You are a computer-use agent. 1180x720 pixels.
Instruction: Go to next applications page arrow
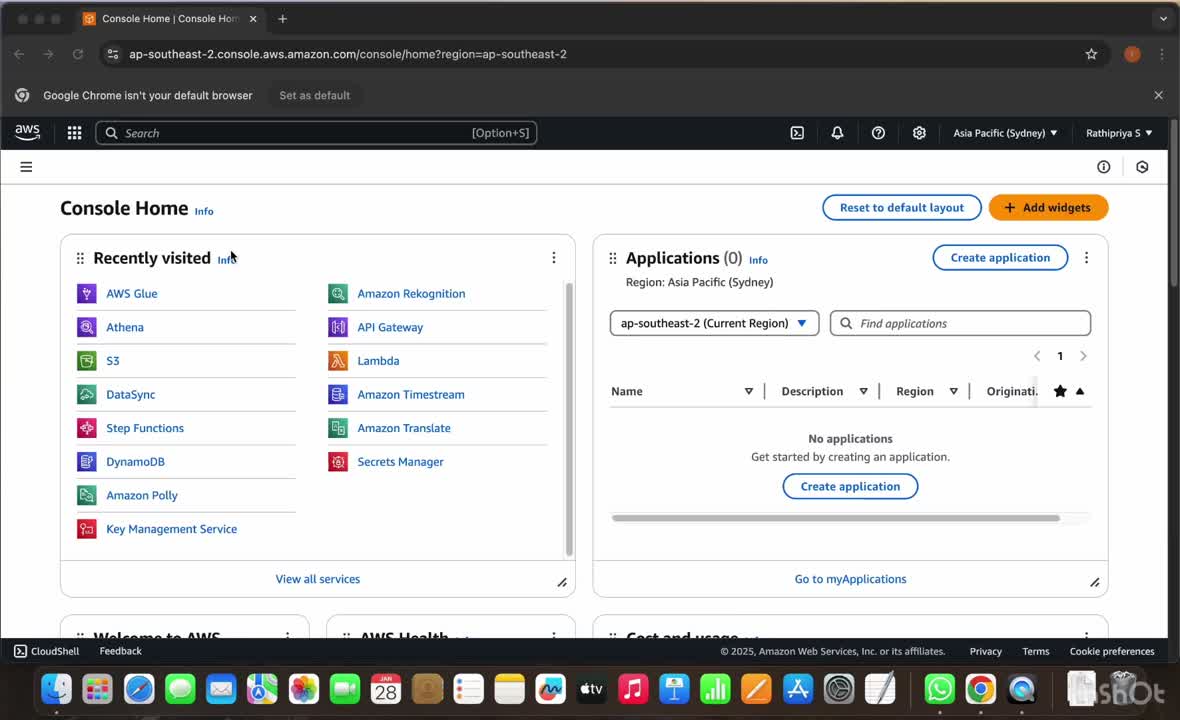(1083, 356)
